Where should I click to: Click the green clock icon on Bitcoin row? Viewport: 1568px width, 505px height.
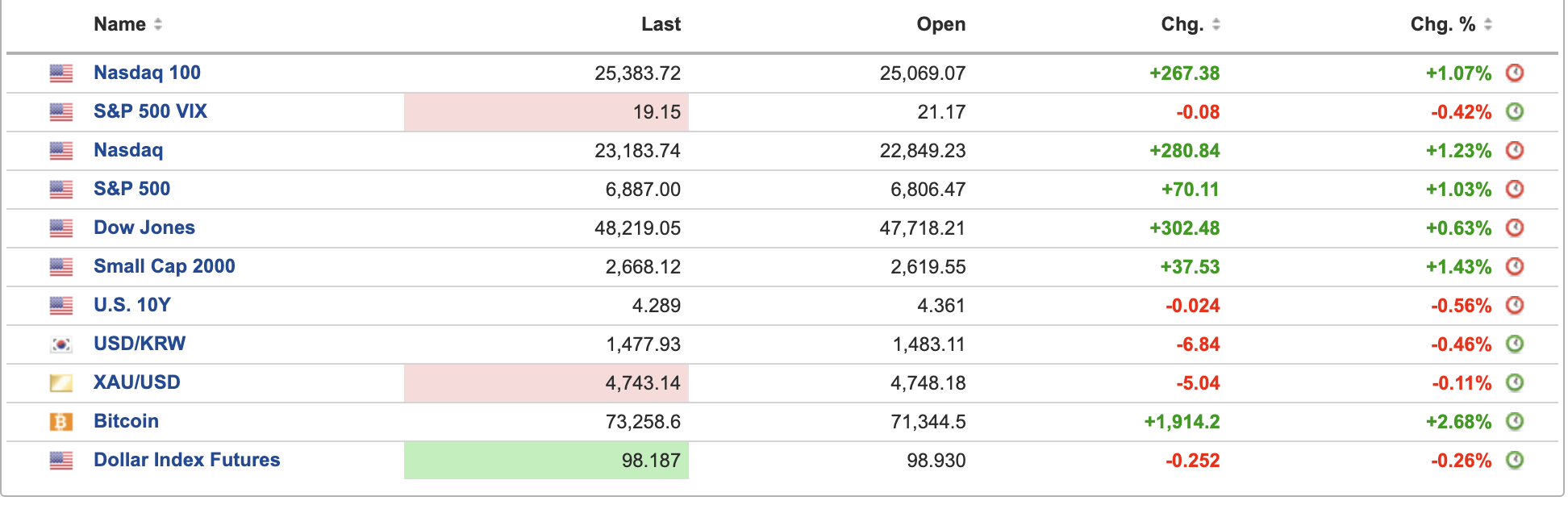1515,422
